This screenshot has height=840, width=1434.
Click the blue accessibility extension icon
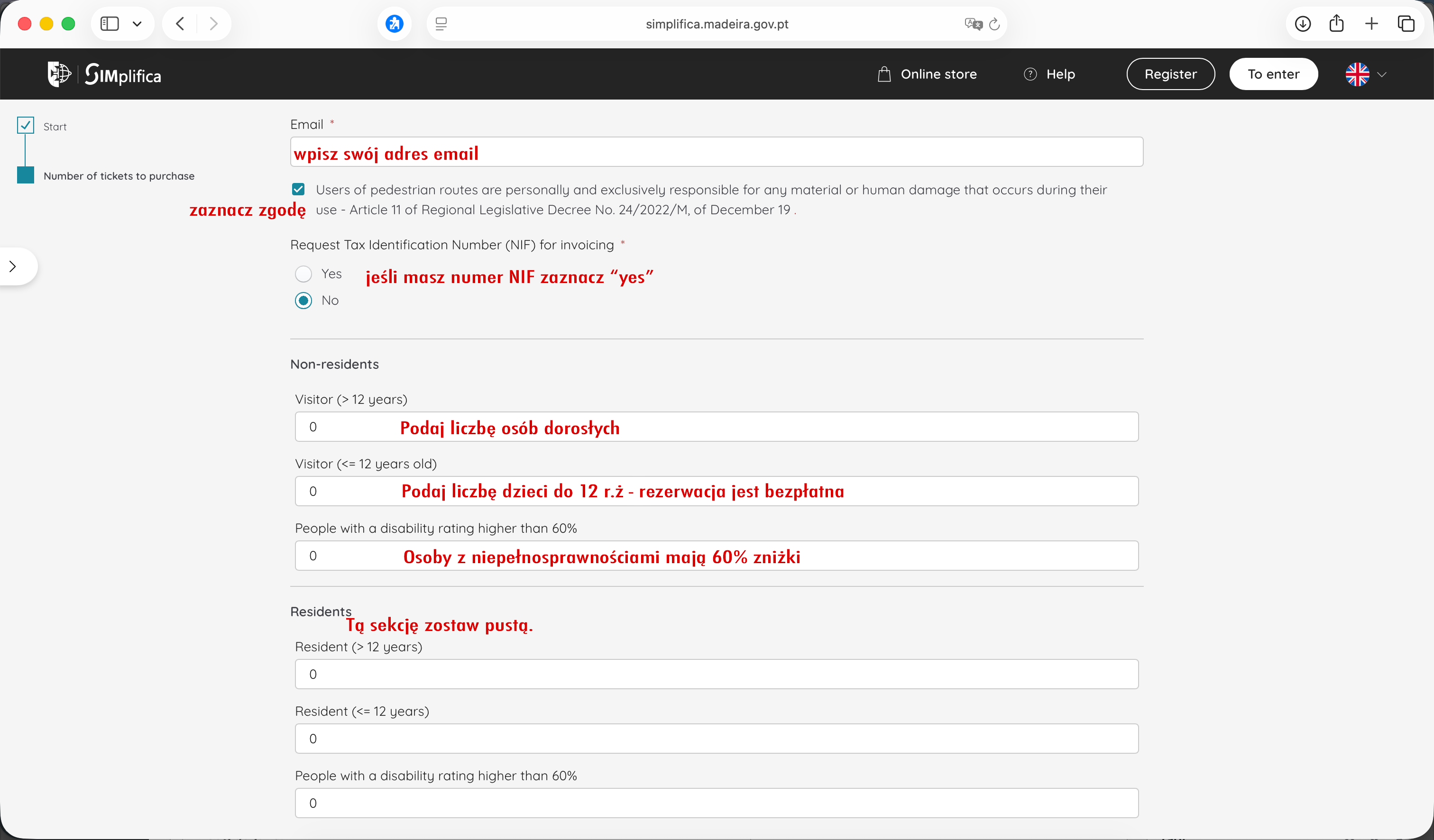395,24
